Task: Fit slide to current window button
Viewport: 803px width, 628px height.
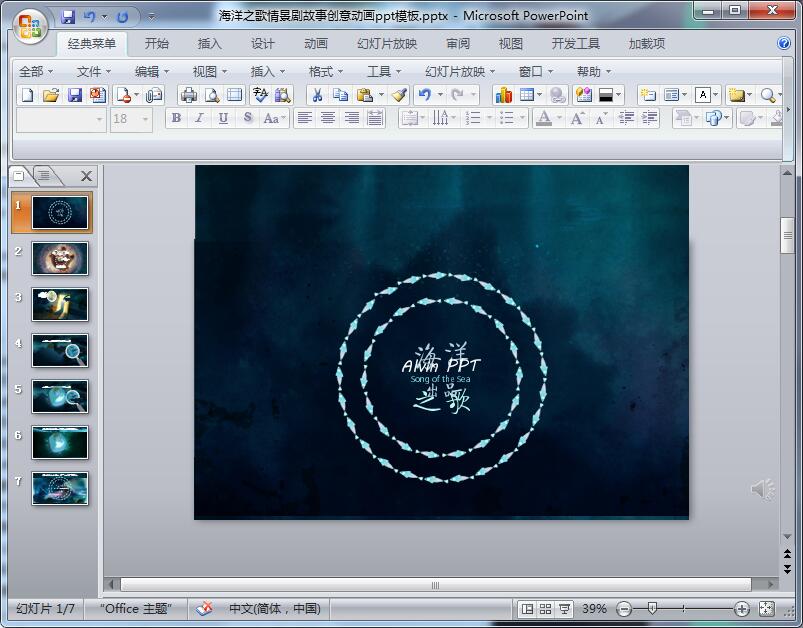Action: click(x=767, y=609)
